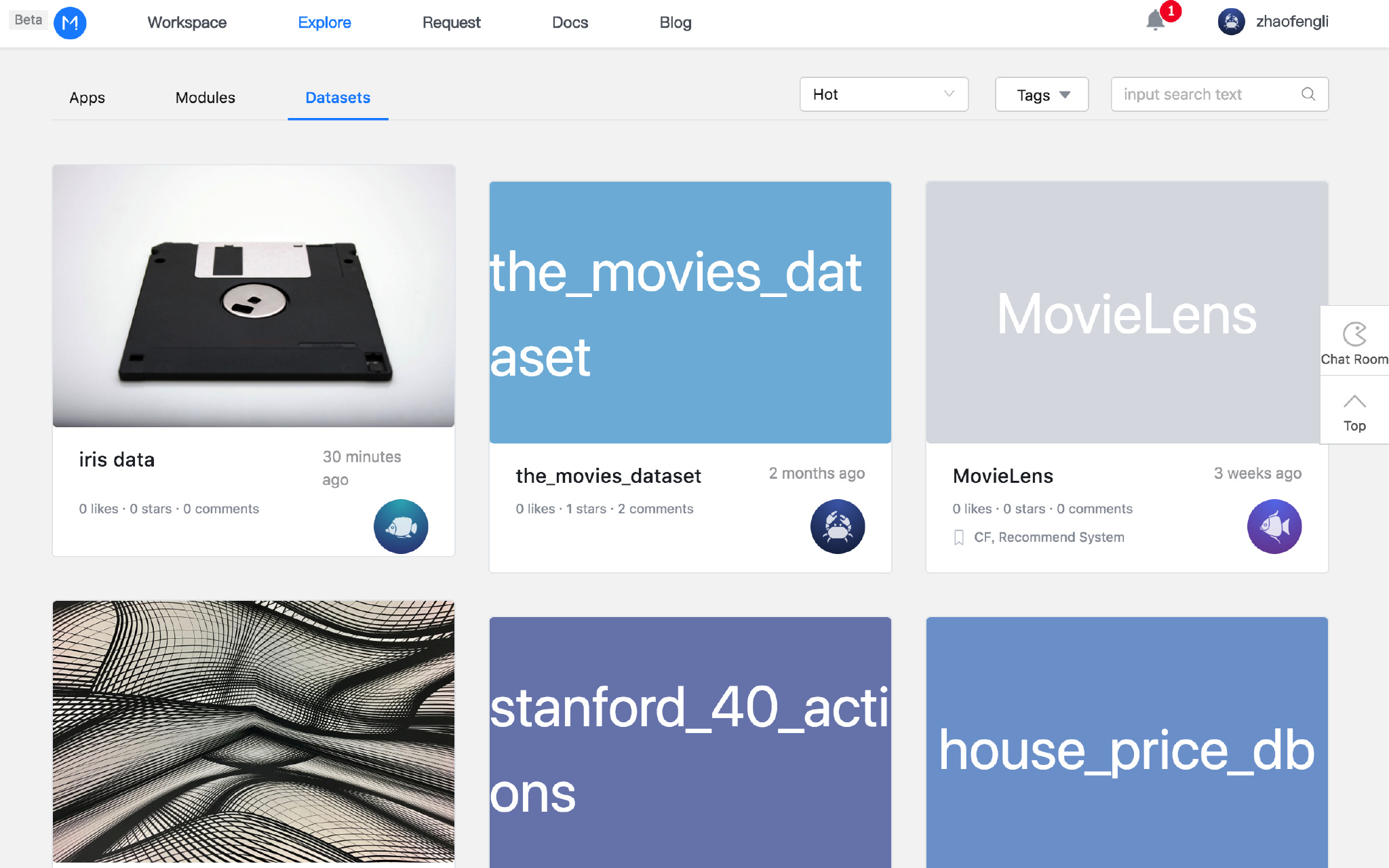Click '30 minutes ago' on iris data
This screenshot has height=868, width=1389.
click(x=362, y=468)
